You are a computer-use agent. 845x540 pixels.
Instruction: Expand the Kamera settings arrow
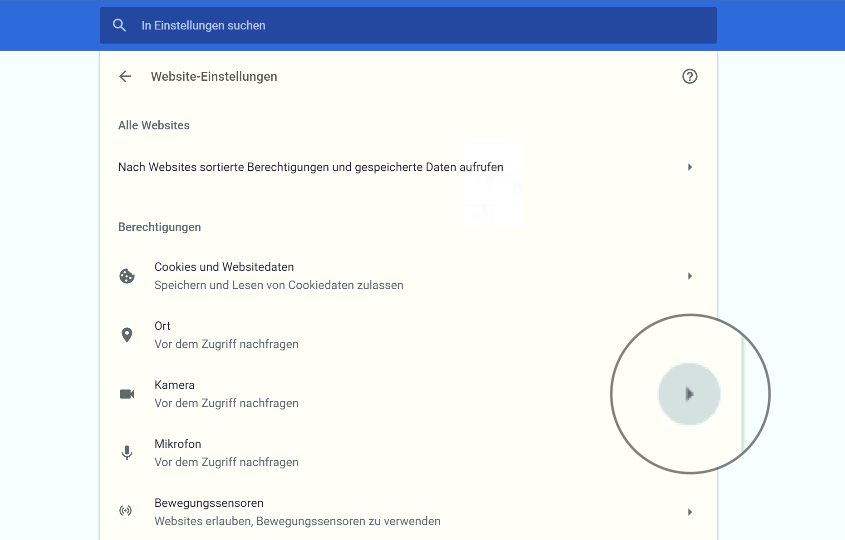pyautogui.click(x=689, y=394)
